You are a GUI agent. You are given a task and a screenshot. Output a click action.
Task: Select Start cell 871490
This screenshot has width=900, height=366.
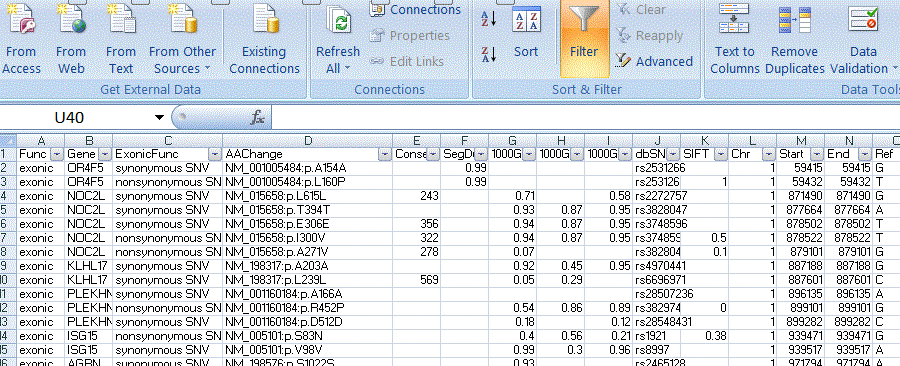[801, 196]
